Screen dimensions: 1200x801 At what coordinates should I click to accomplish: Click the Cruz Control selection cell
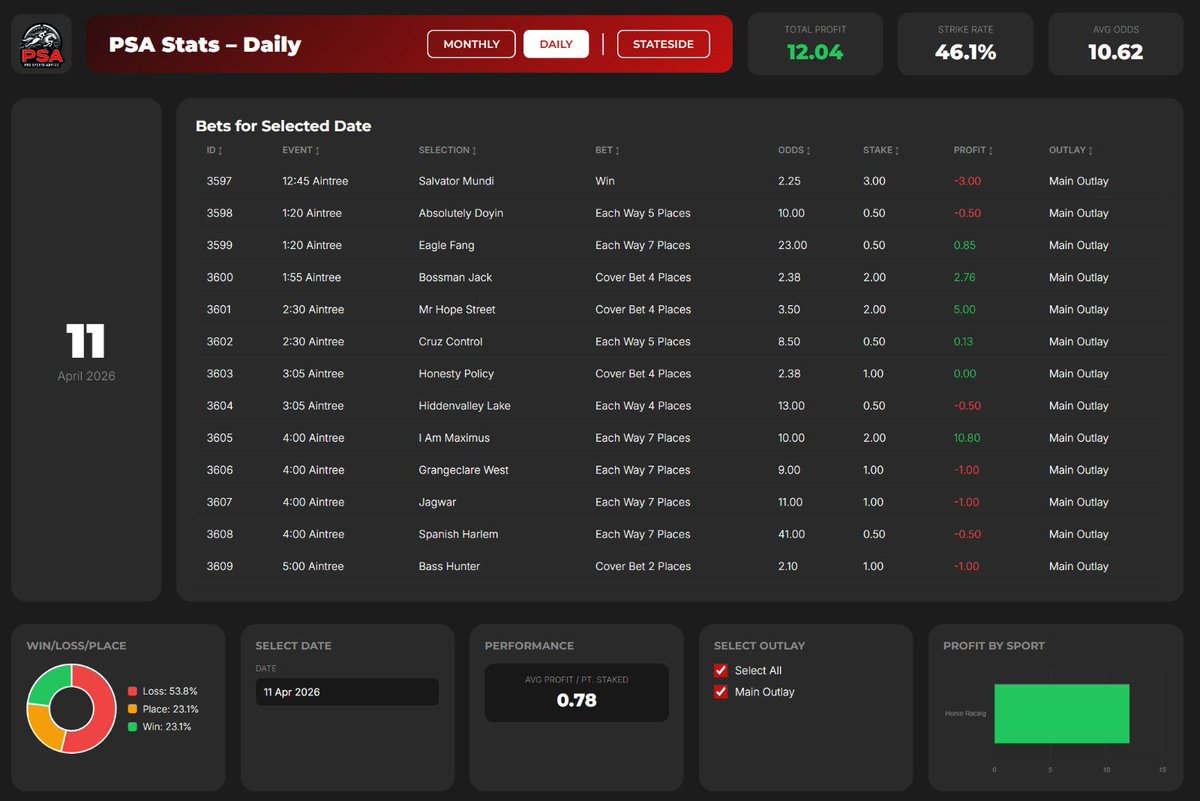click(x=450, y=341)
